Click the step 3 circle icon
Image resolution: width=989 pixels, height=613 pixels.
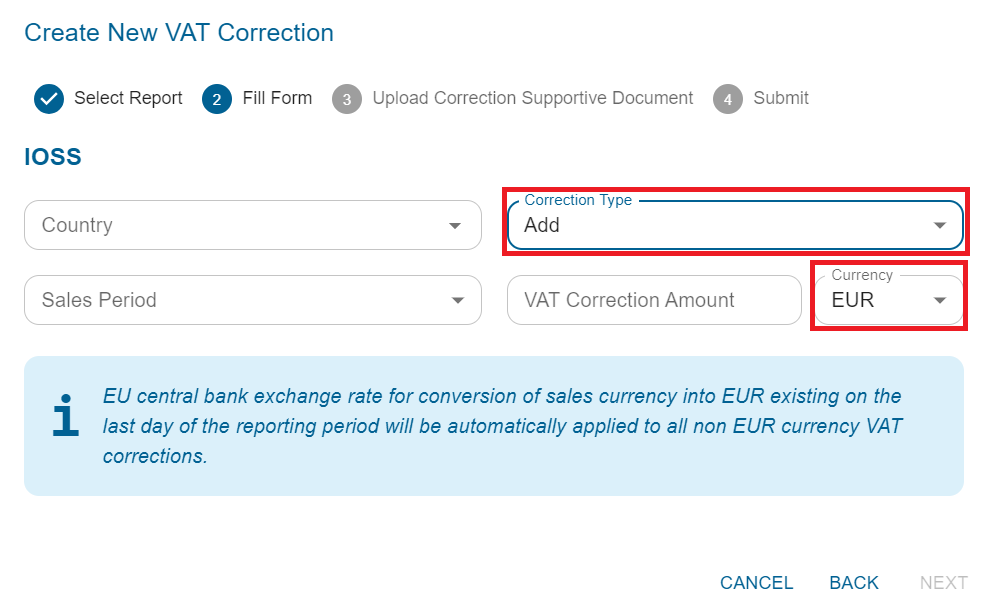pos(347,99)
